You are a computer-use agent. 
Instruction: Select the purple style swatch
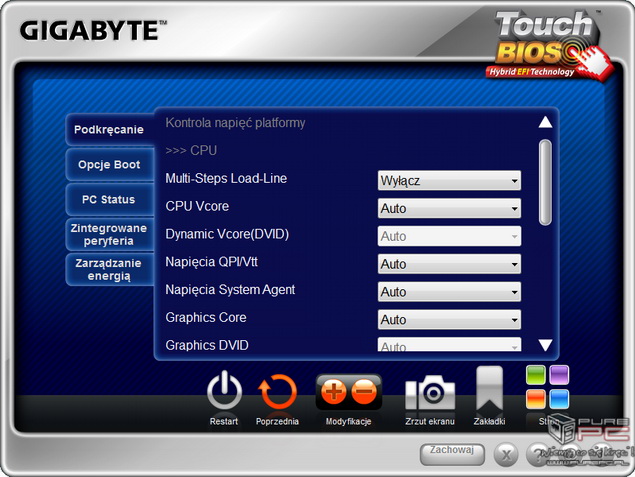pyautogui.click(x=559, y=375)
